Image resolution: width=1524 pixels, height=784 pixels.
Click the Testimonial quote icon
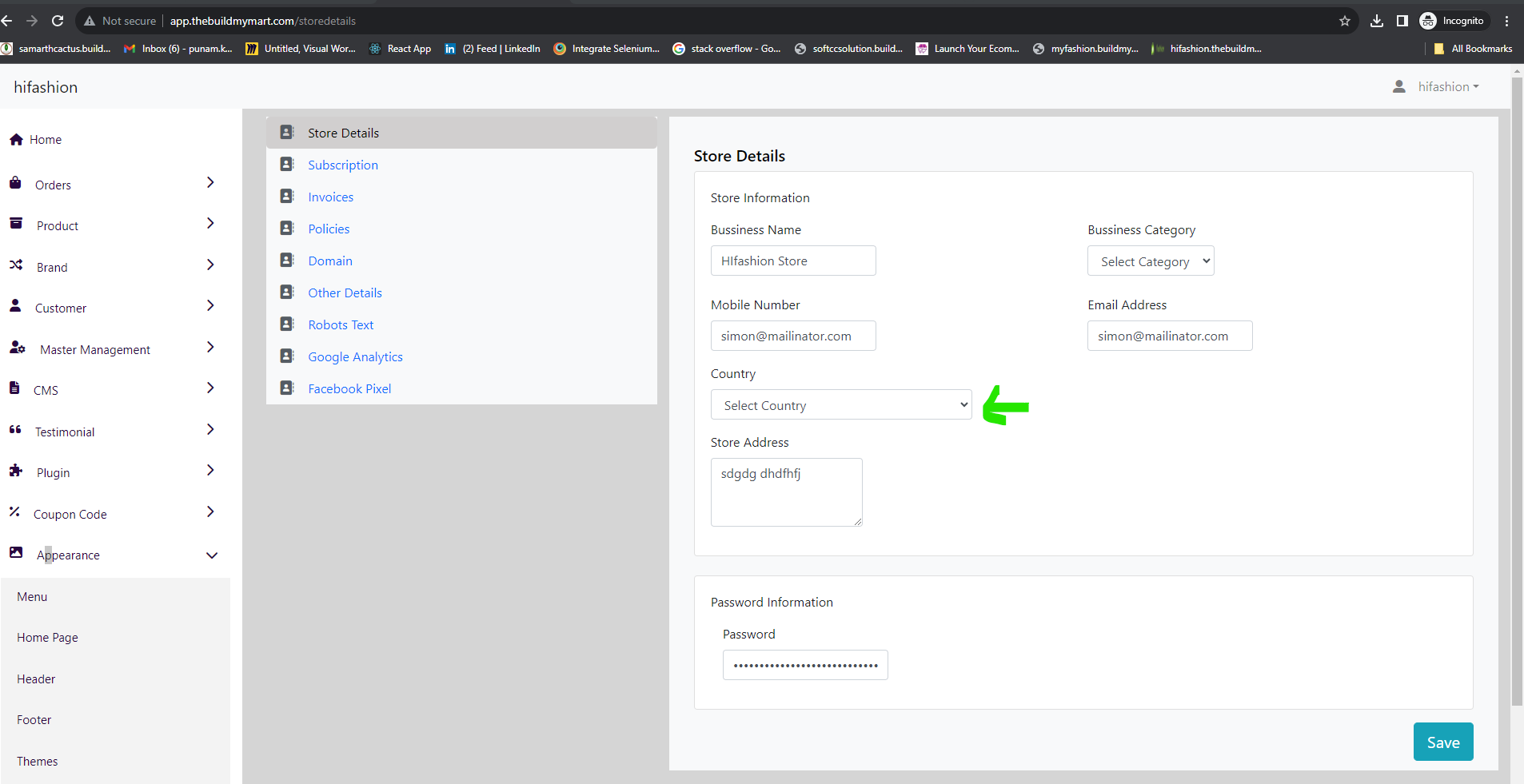[x=15, y=429]
